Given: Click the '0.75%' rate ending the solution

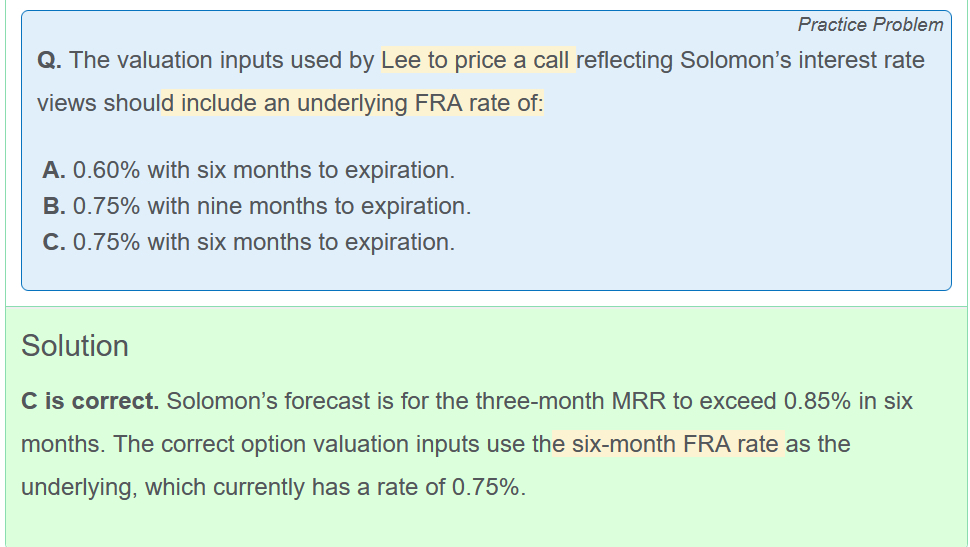Looking at the screenshot, I should pos(487,487).
